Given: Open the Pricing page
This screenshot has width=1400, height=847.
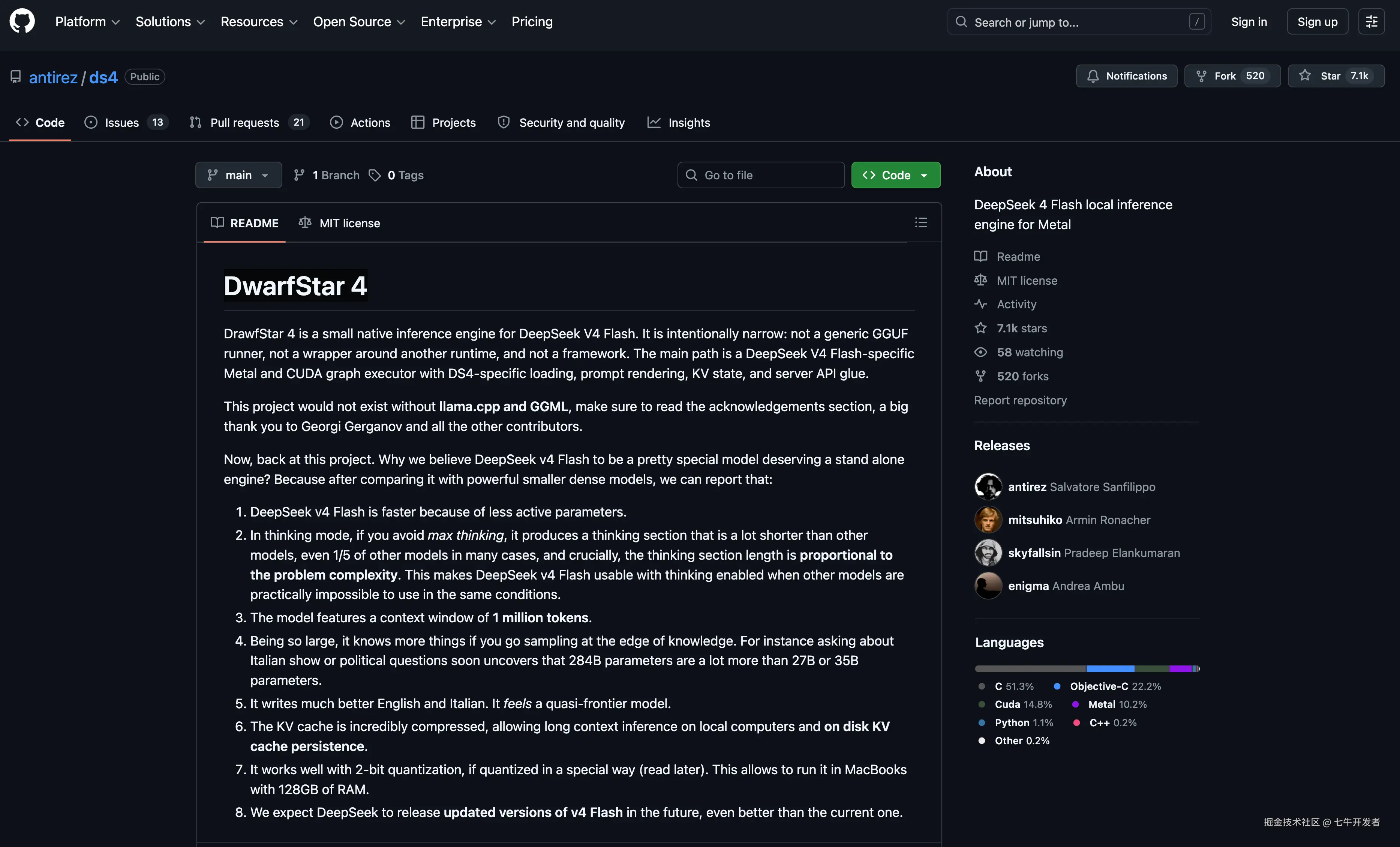Looking at the screenshot, I should [532, 22].
